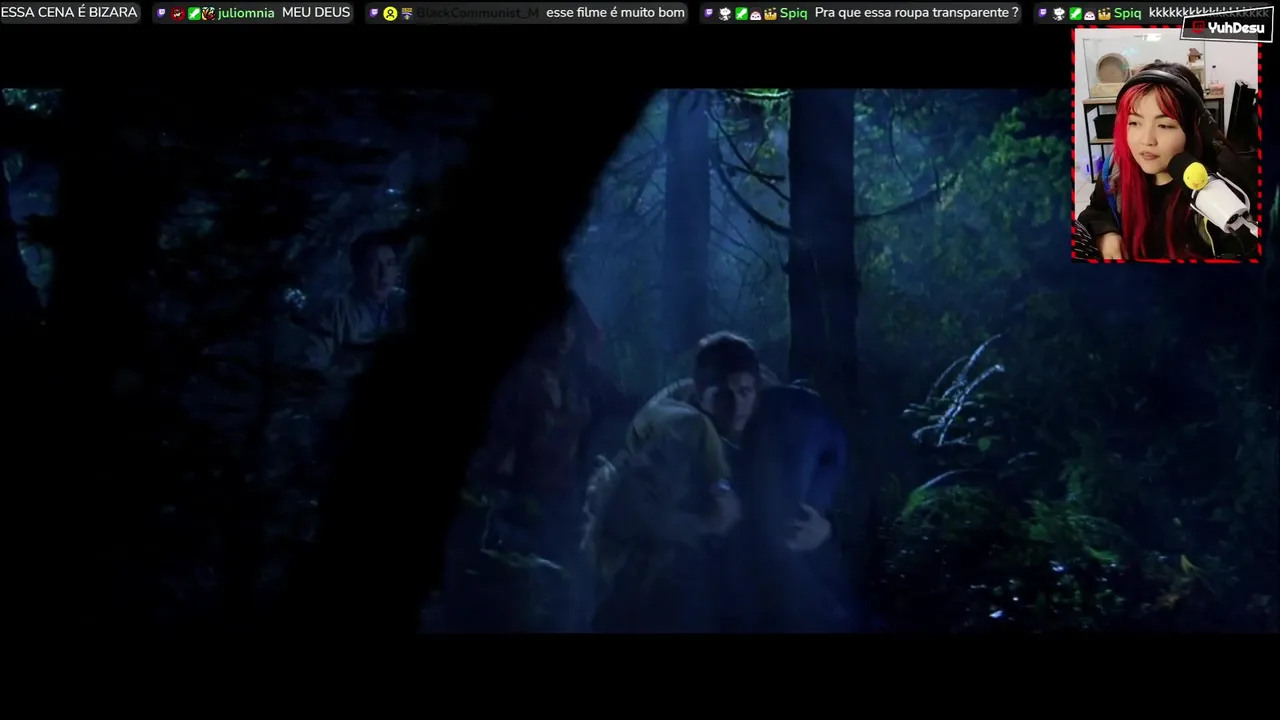Screen dimensions: 1280x720
Task: Click the forest movie video frame
Action: point(640,360)
